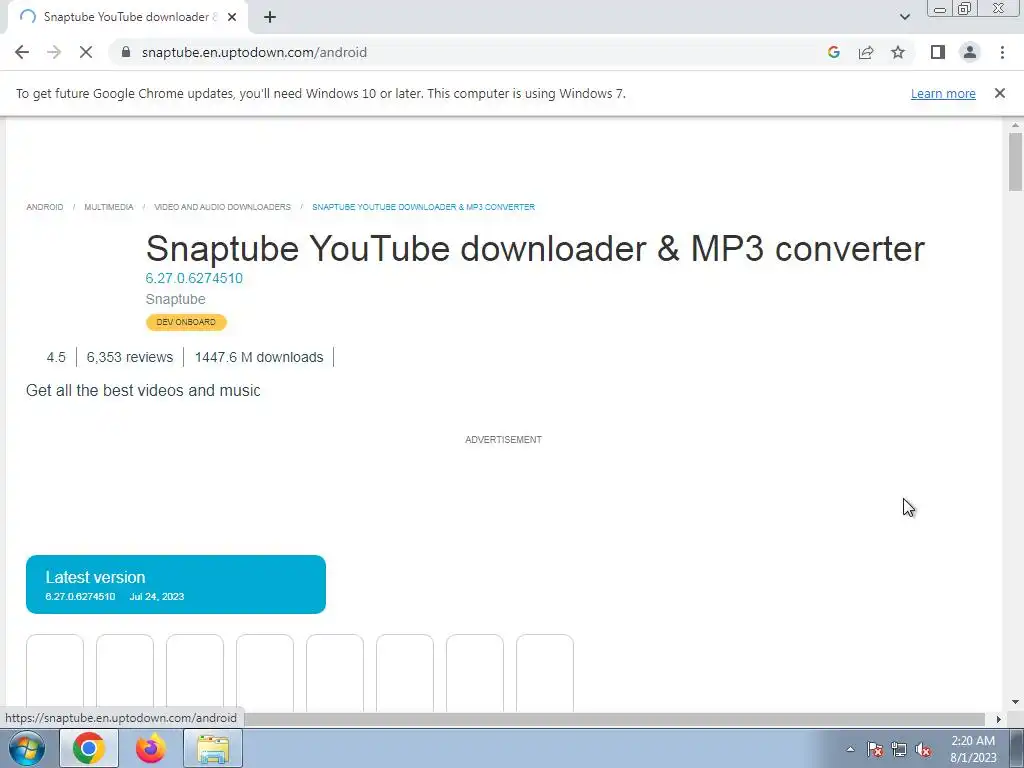Click the Latest version download button

[x=176, y=584]
